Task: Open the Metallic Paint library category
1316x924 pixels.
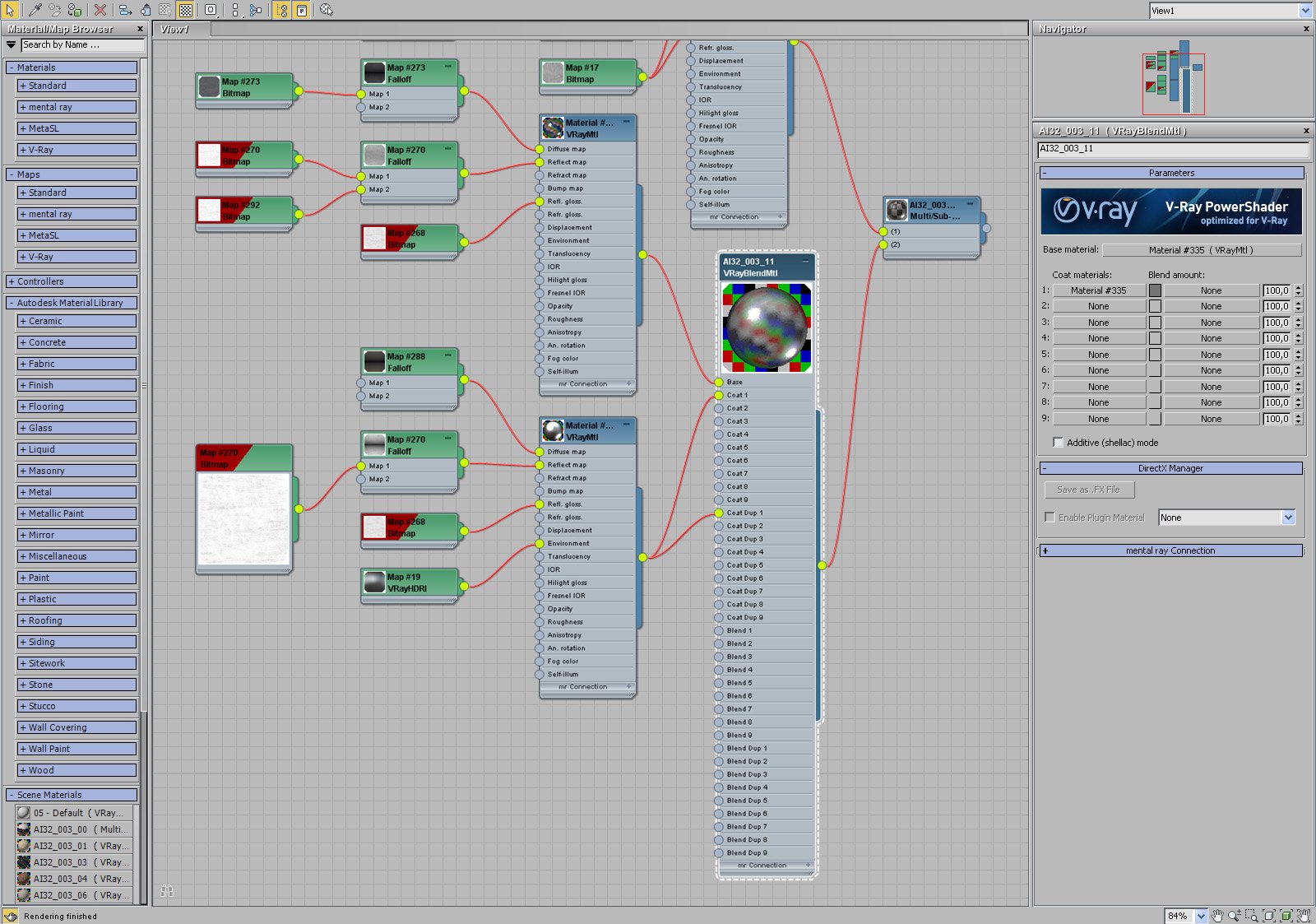Action: tap(77, 513)
